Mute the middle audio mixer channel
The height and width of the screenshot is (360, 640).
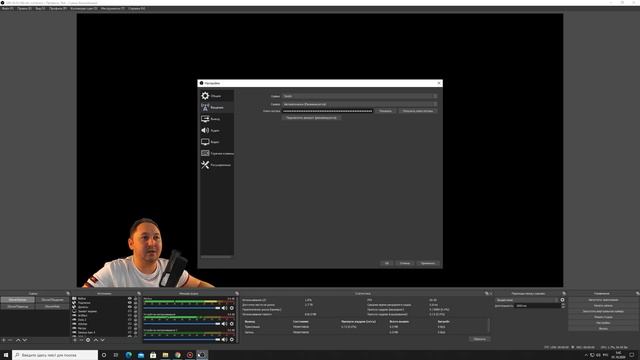coord(224,324)
